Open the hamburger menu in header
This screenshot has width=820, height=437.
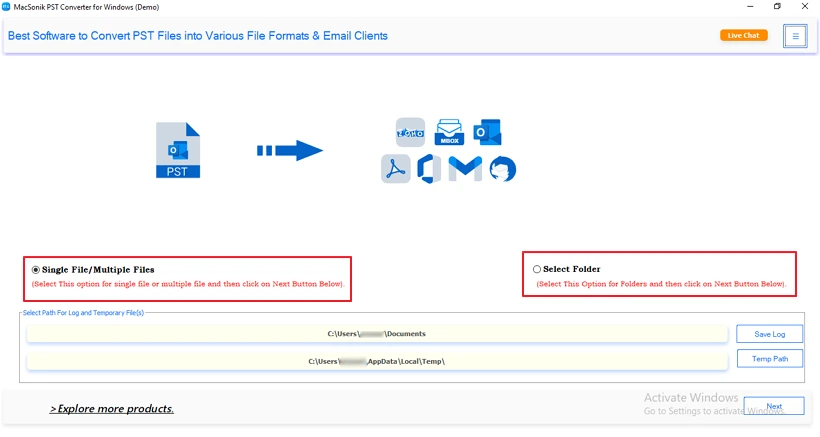(x=795, y=36)
